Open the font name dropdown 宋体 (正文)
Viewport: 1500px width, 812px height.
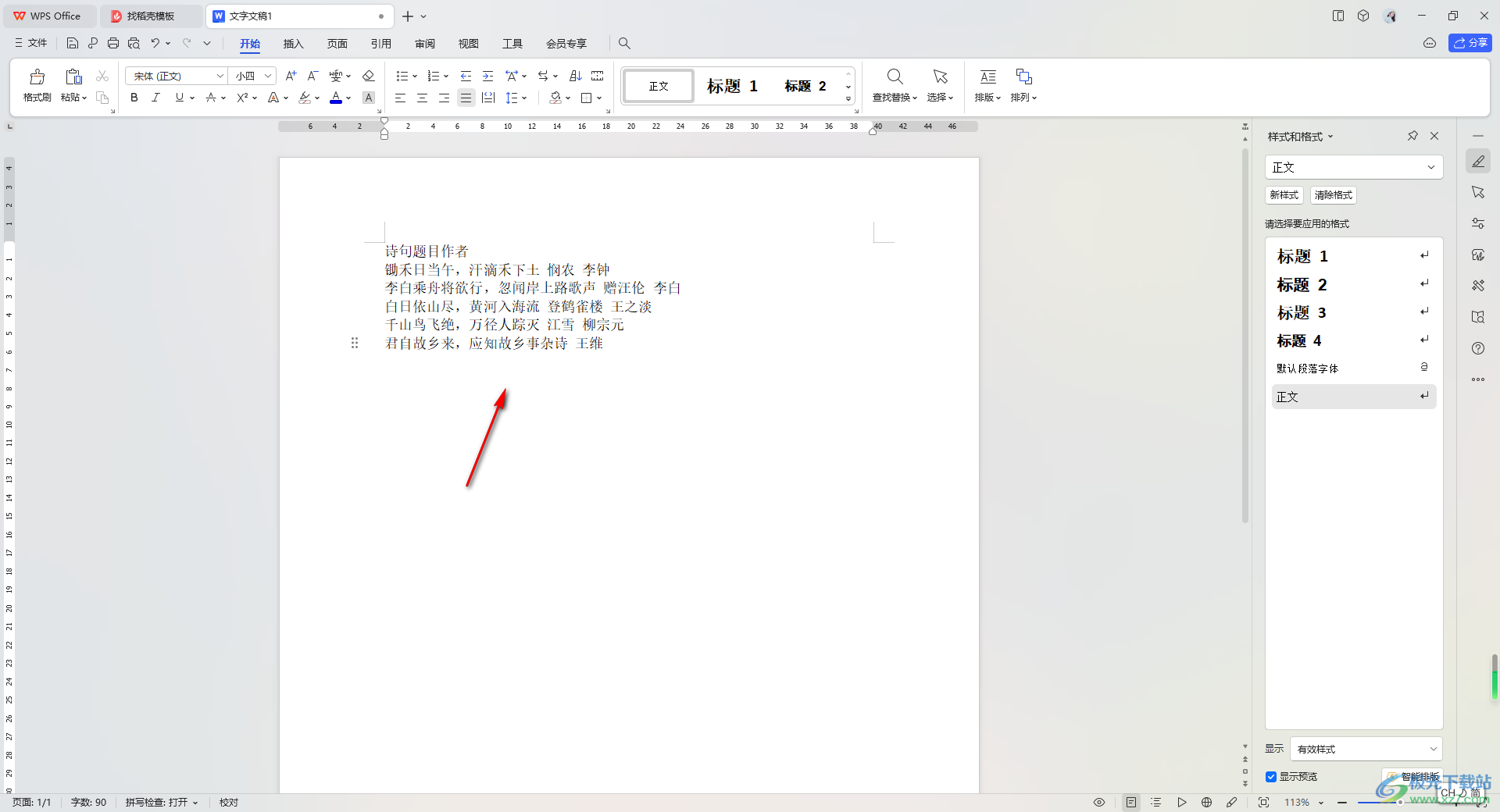tap(220, 76)
